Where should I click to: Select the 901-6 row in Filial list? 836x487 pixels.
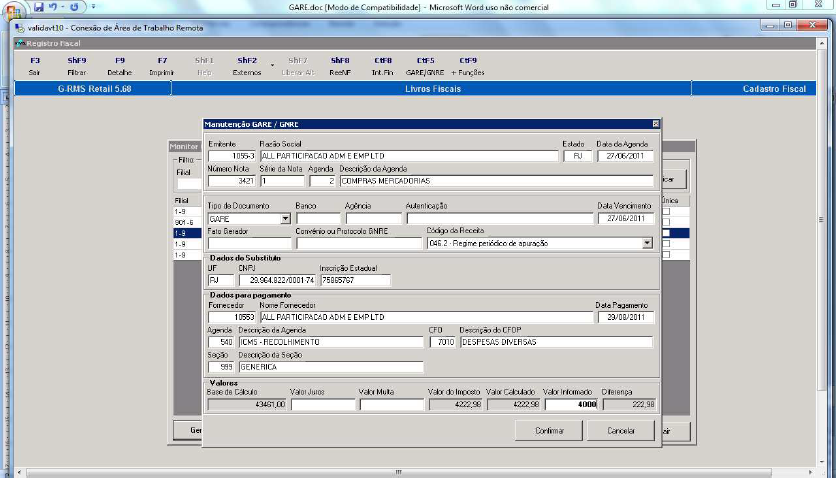pos(184,222)
